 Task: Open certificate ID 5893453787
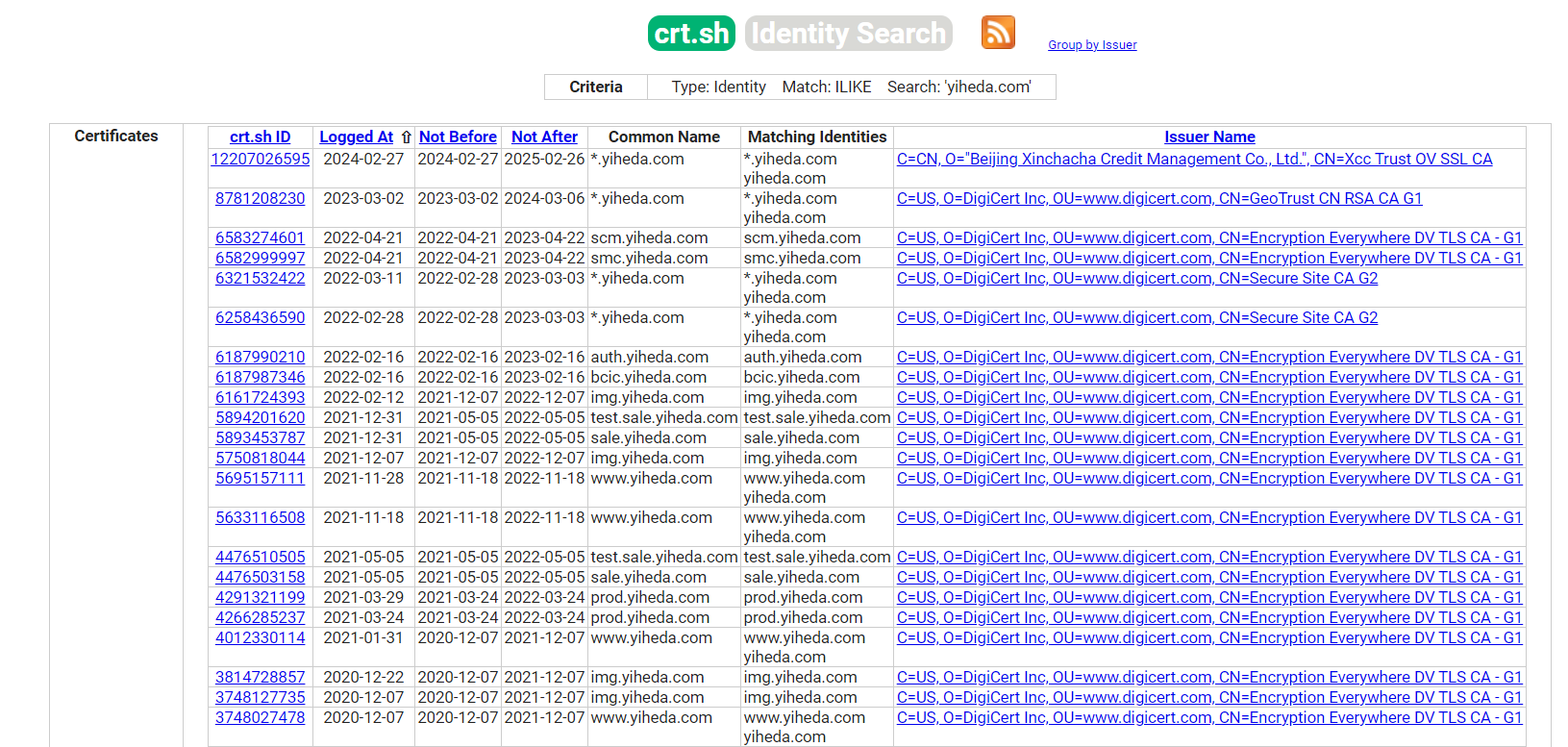click(x=261, y=438)
